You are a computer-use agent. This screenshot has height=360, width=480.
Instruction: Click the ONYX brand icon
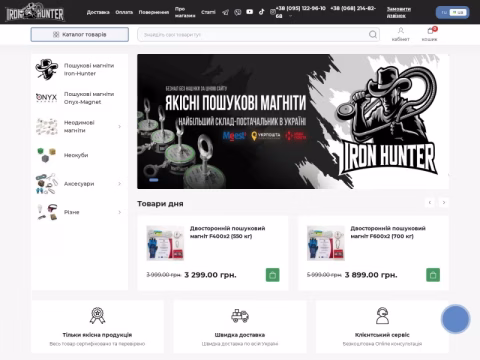click(x=47, y=98)
